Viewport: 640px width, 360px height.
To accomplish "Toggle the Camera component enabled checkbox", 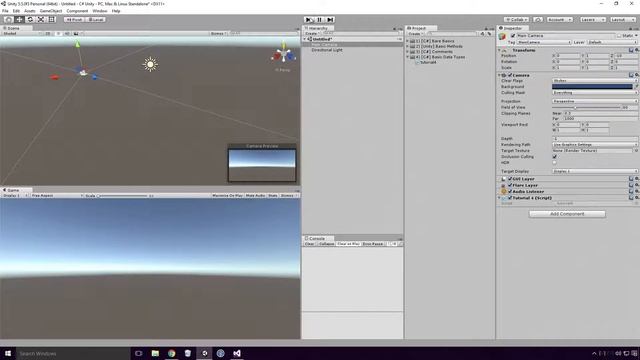I will click(x=510, y=75).
